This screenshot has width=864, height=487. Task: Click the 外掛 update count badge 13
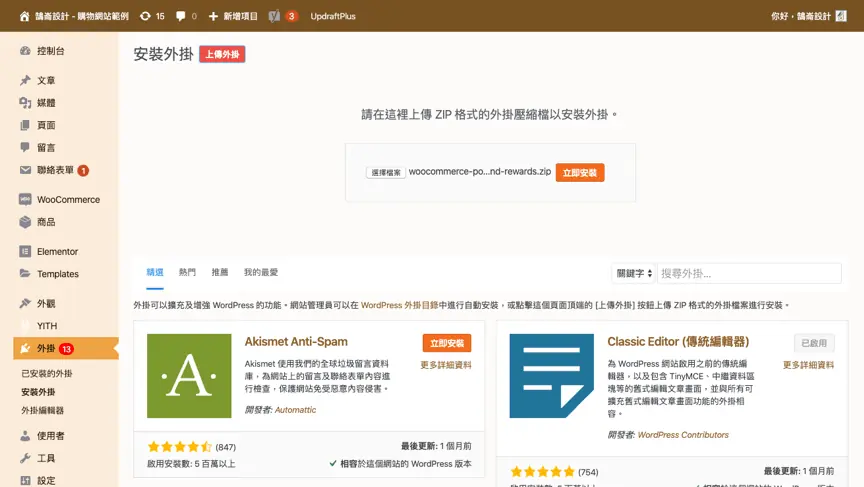coord(66,349)
